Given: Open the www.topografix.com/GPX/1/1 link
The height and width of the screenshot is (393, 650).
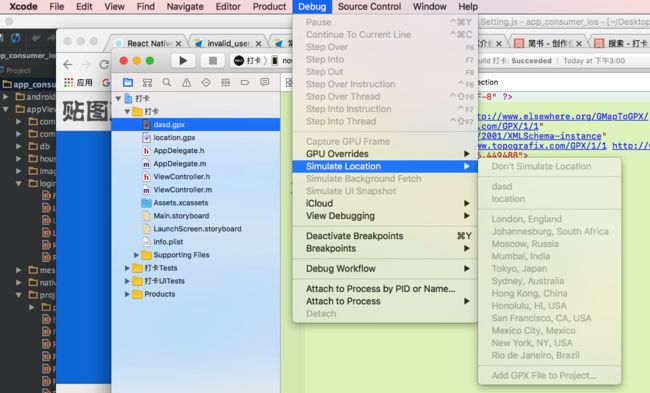Looking at the screenshot, I should (x=541, y=146).
